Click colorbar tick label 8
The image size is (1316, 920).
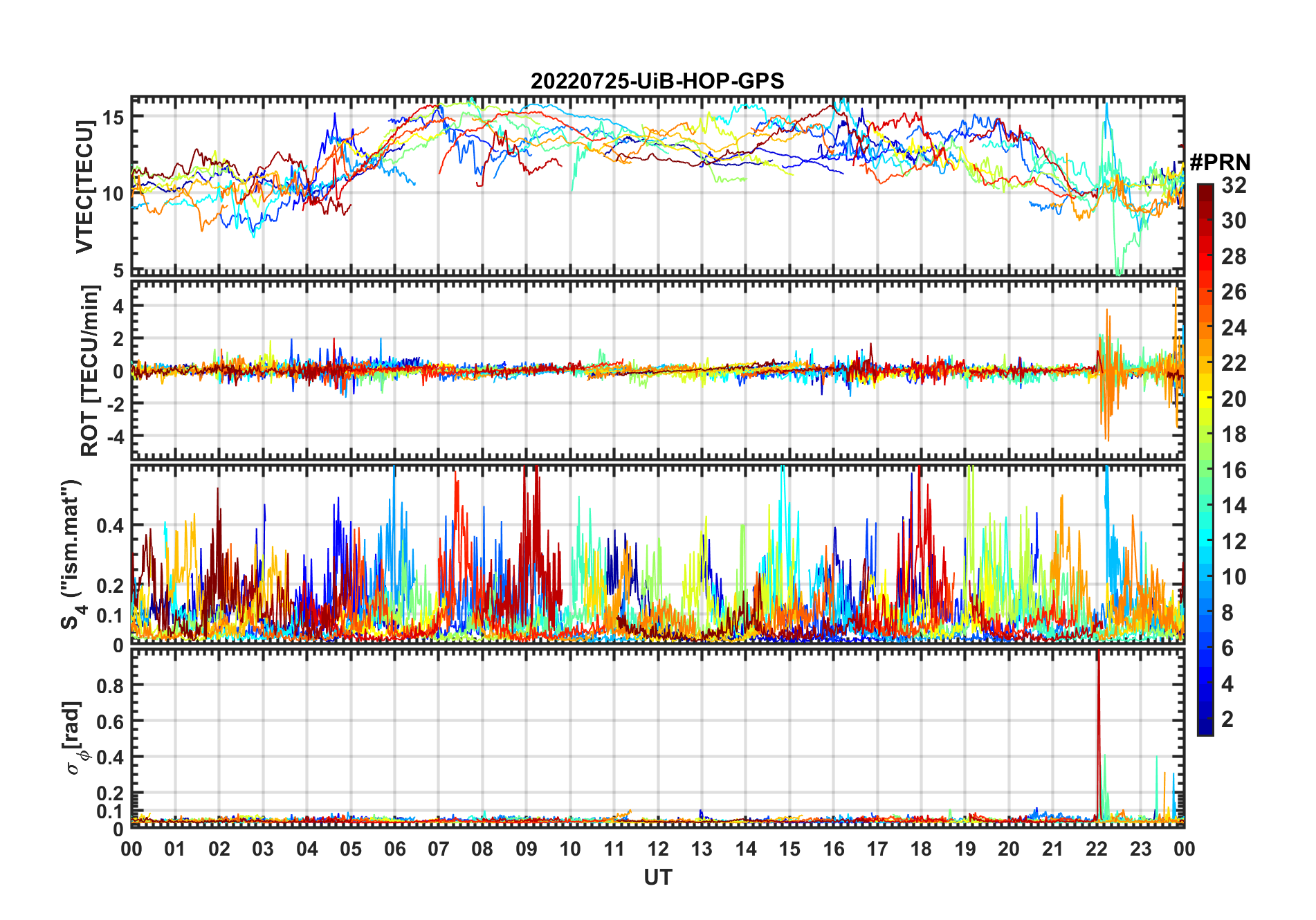click(x=1227, y=613)
